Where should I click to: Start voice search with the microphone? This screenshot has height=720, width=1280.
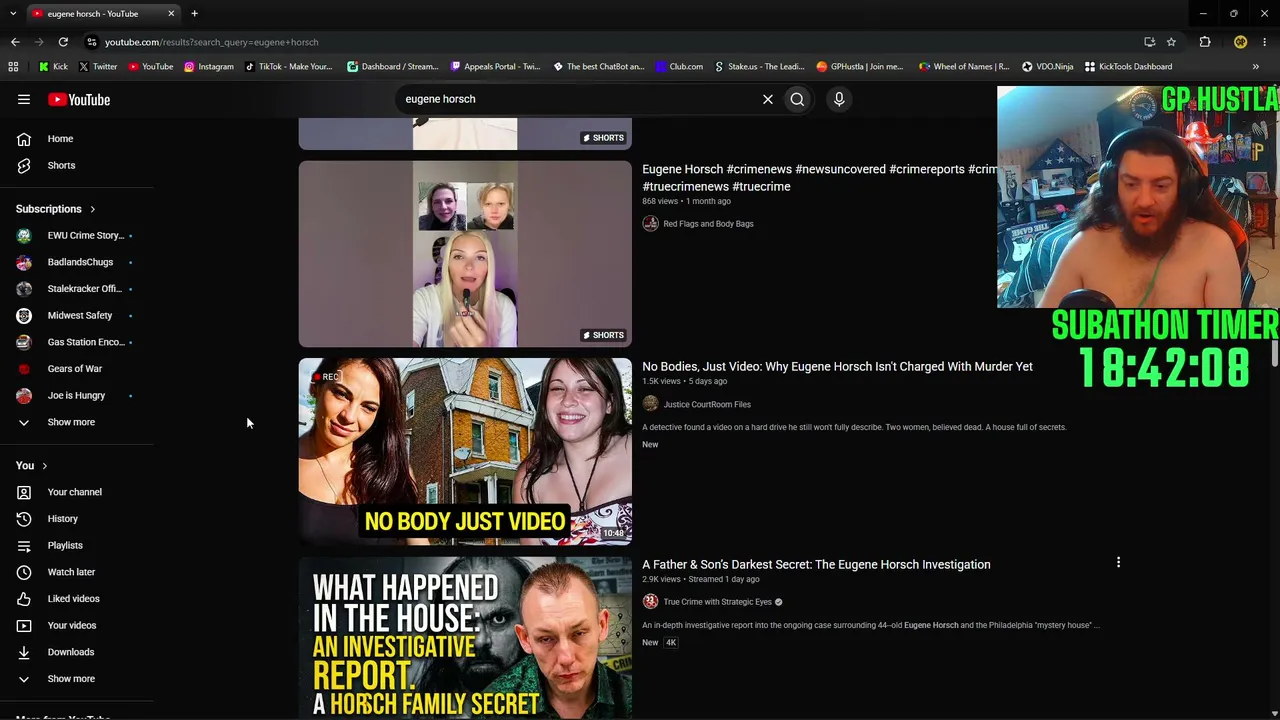coord(839,99)
